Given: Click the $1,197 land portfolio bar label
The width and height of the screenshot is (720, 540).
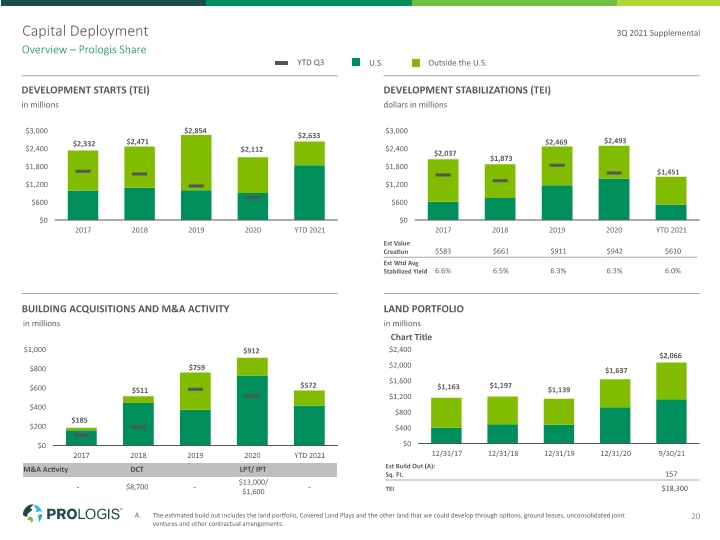Looking at the screenshot, I should tap(501, 385).
